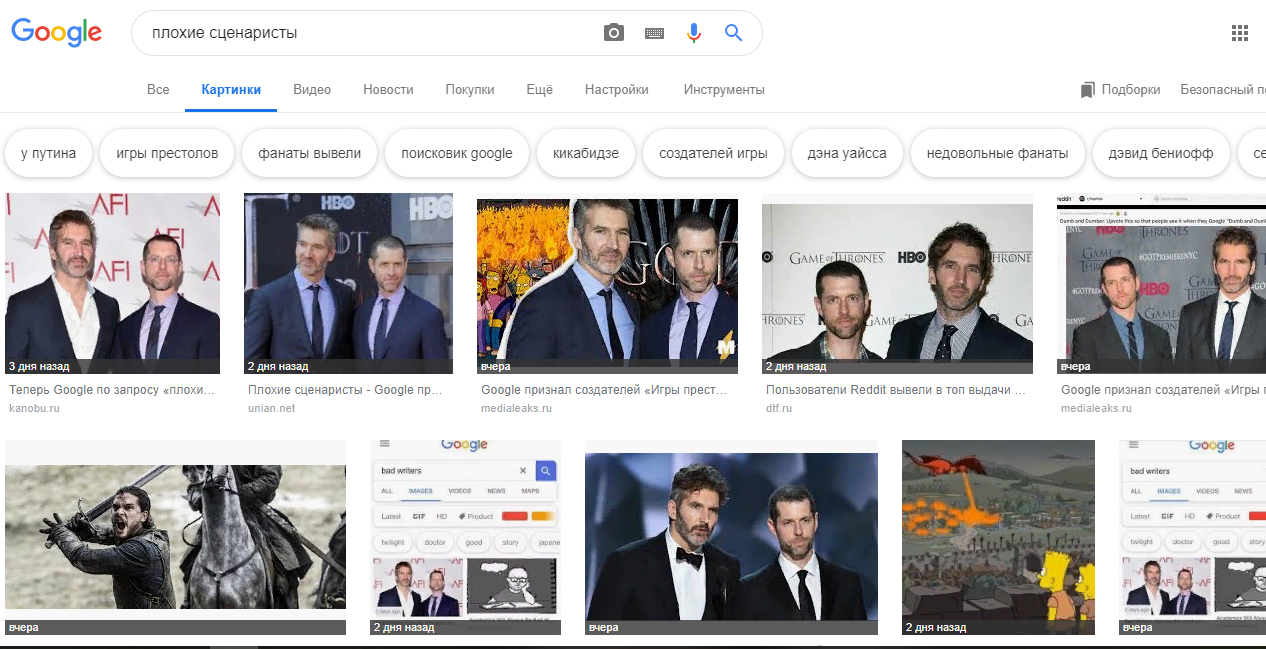Start voice search with the microphone
The image size is (1266, 649).
click(x=693, y=33)
